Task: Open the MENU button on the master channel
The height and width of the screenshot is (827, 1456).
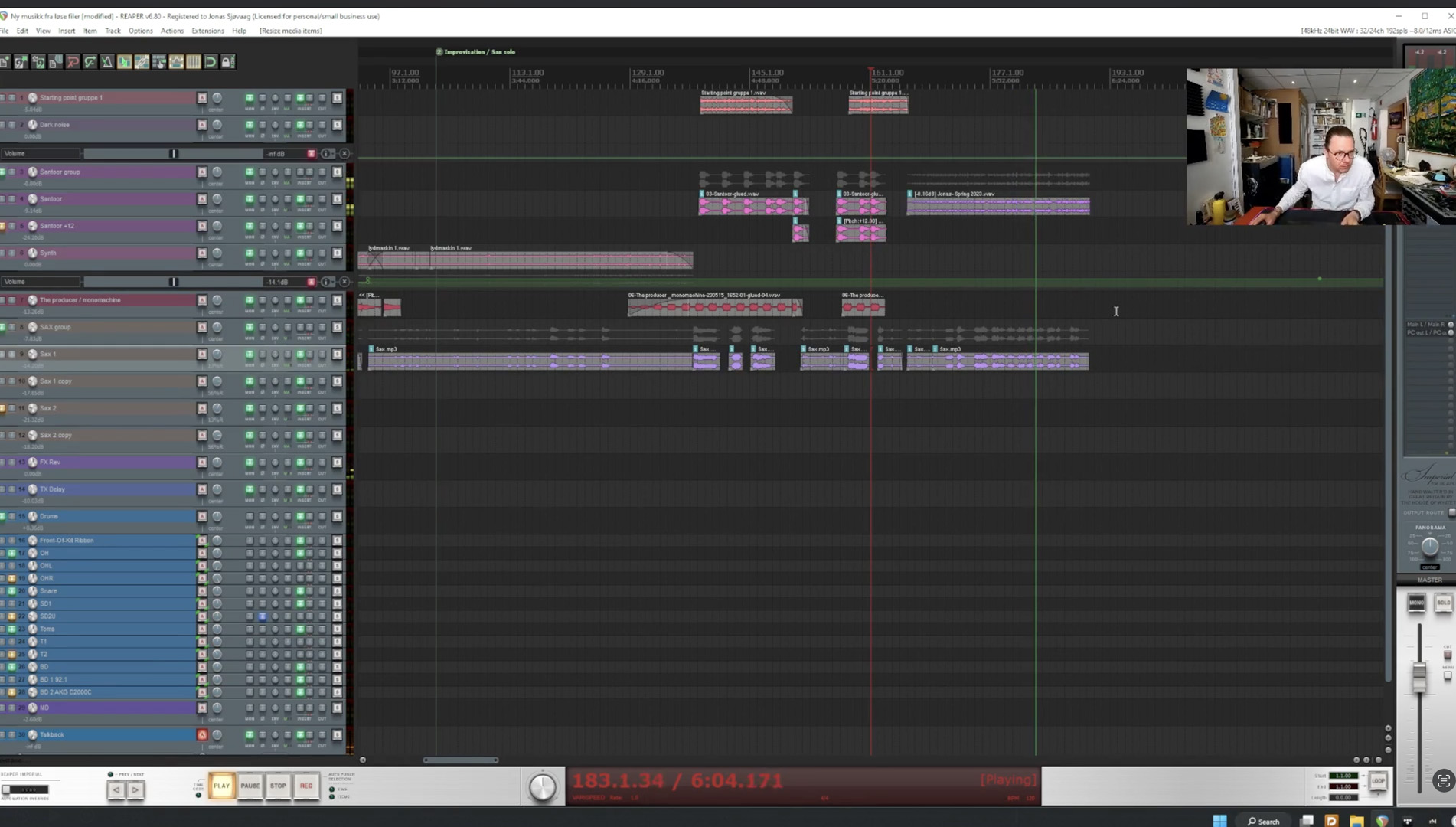Action: (1447, 675)
